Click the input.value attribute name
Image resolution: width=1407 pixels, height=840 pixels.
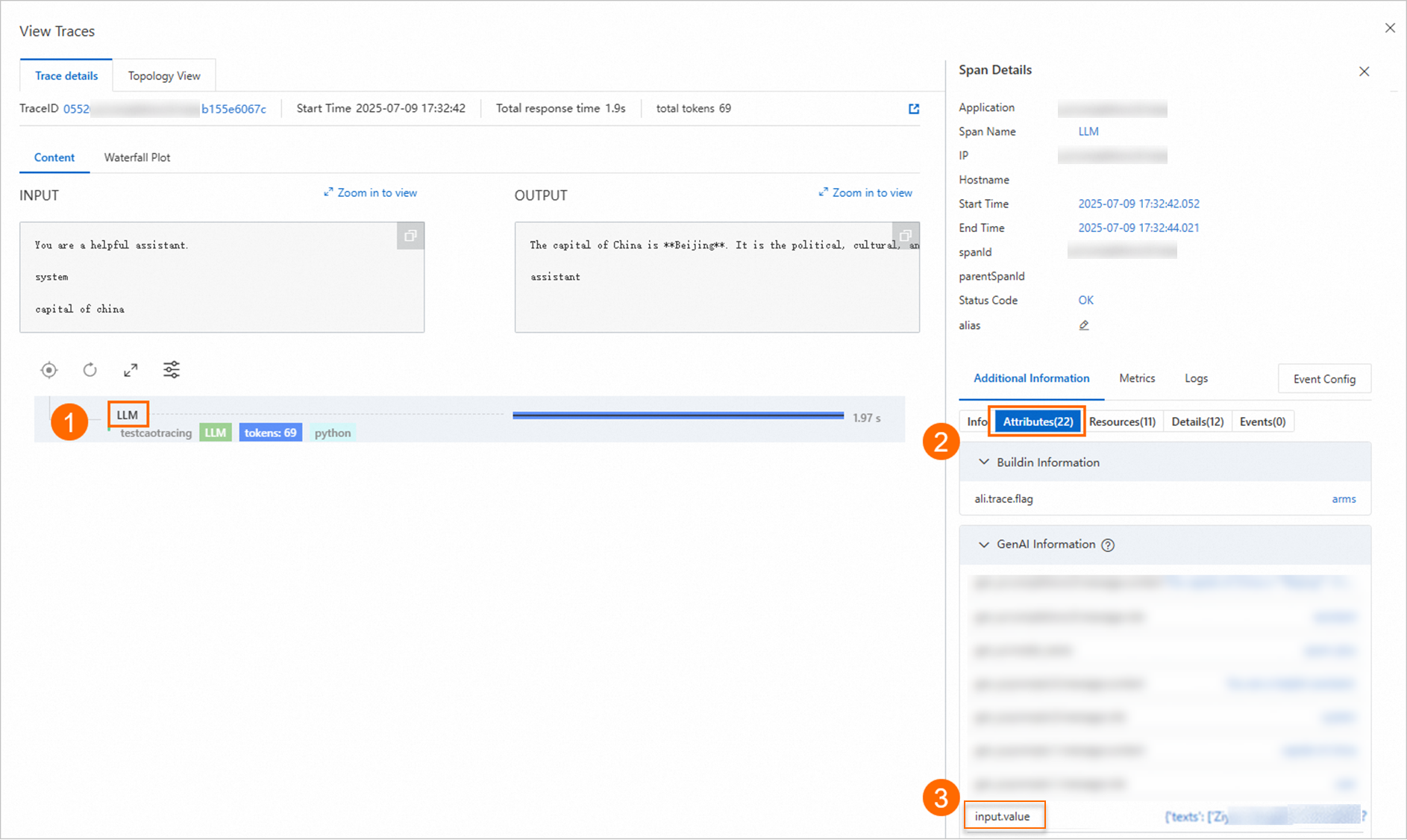tap(1002, 816)
